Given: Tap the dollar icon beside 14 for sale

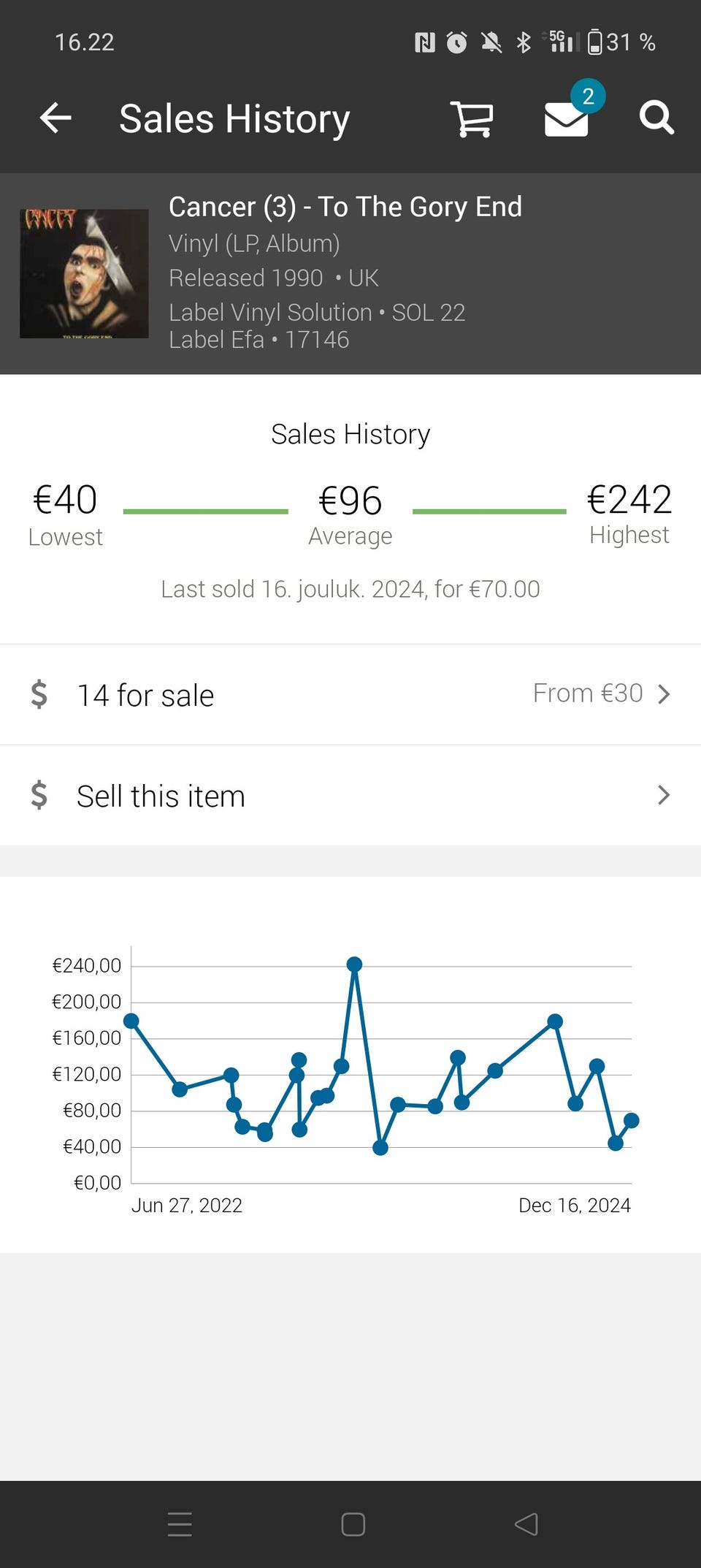Looking at the screenshot, I should click(39, 694).
